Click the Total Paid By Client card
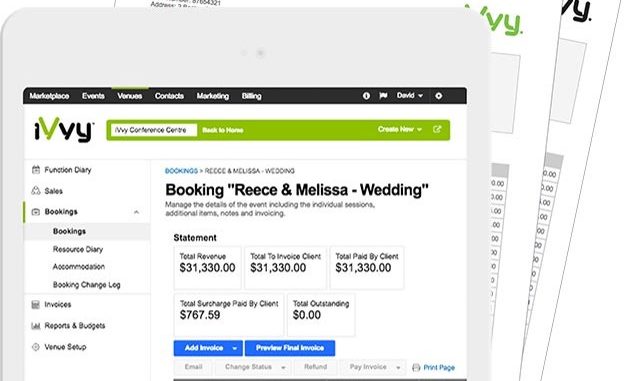Viewport: 629px width, 381px height. [367, 268]
